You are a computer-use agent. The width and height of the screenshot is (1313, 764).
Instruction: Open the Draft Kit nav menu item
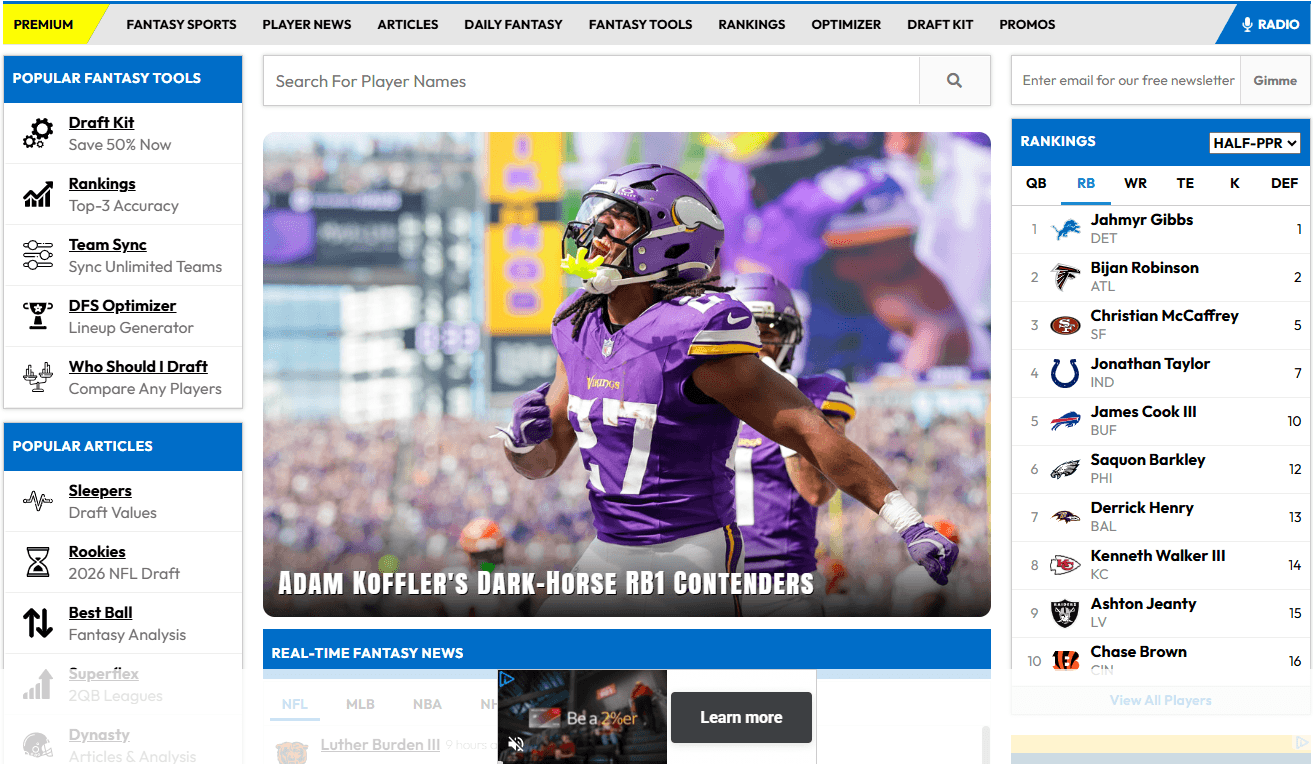click(x=940, y=24)
